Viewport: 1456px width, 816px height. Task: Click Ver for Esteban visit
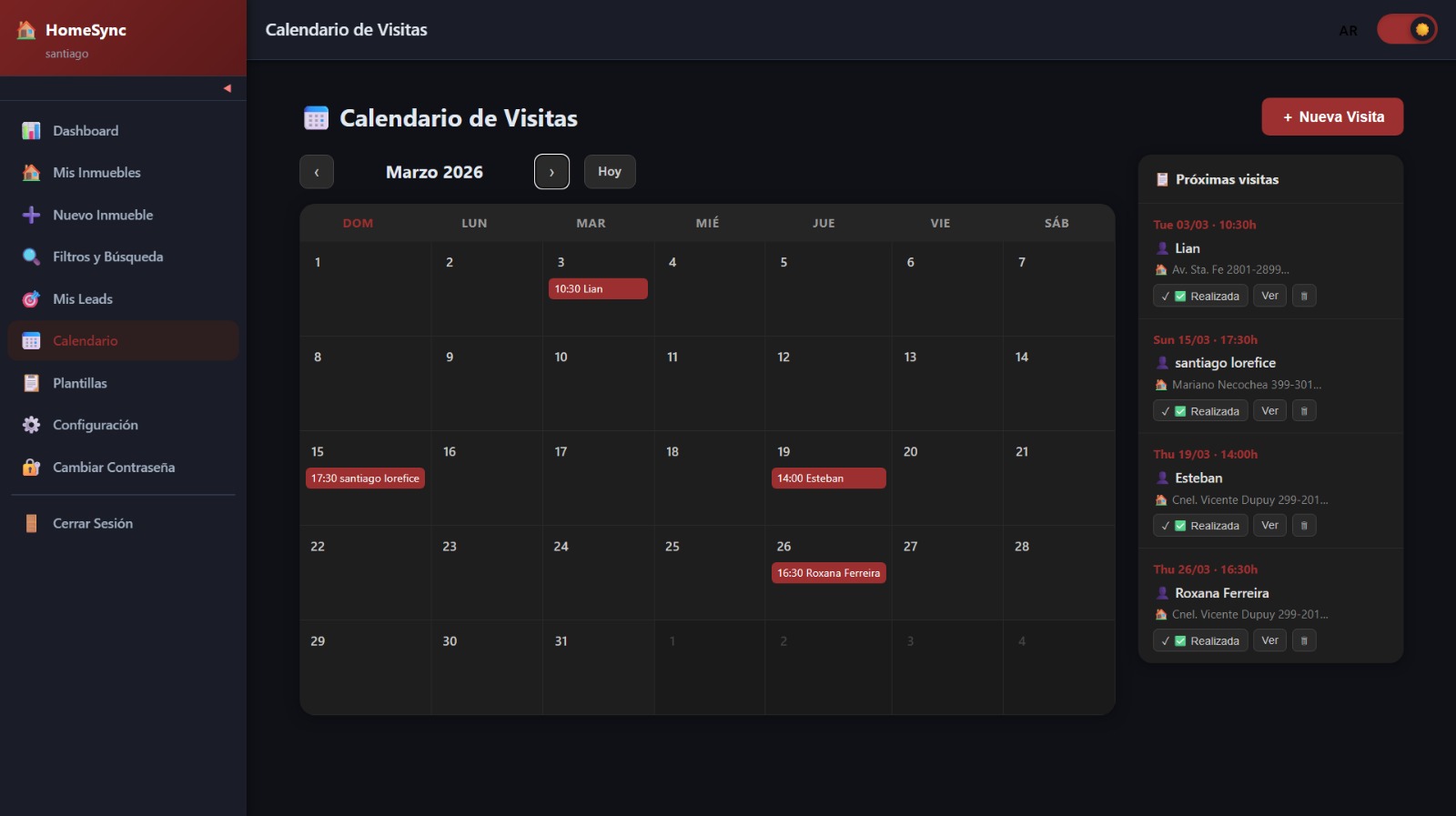[x=1269, y=526]
